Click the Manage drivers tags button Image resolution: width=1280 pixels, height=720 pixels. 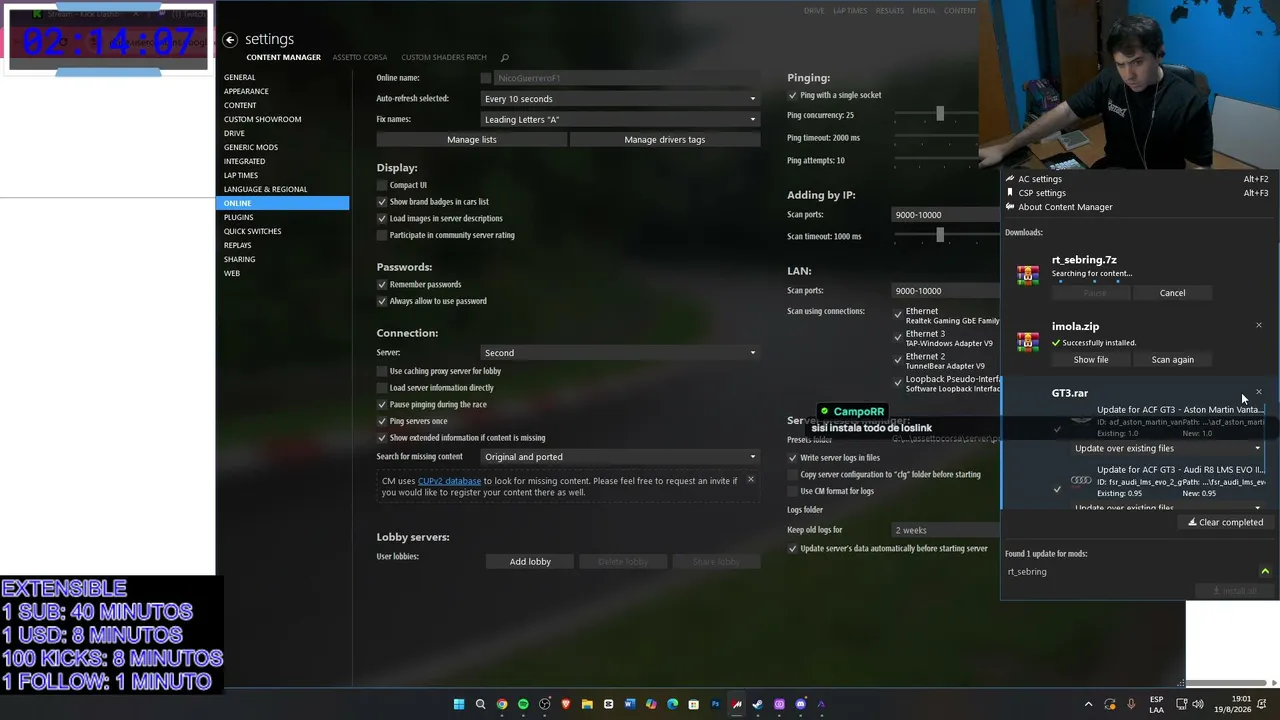pos(665,140)
